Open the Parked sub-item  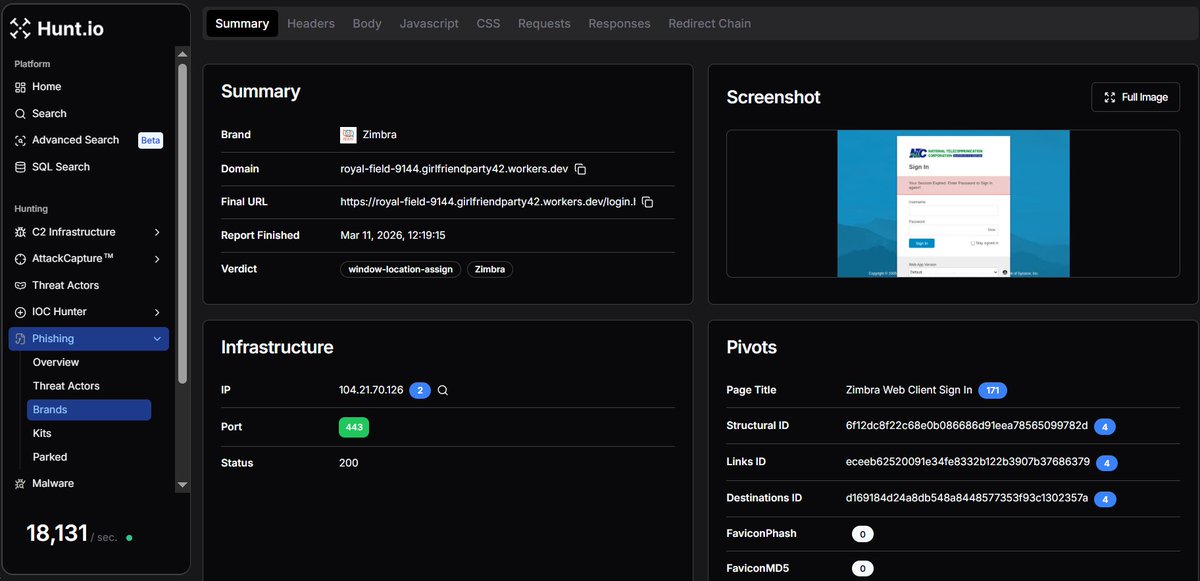click(50, 457)
